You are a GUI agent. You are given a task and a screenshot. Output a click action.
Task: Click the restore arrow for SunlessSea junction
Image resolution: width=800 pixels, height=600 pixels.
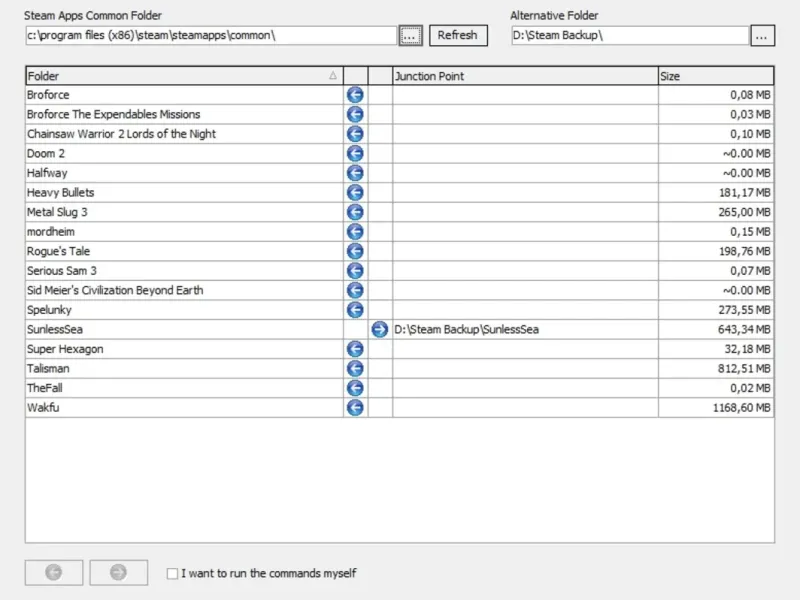coord(380,330)
